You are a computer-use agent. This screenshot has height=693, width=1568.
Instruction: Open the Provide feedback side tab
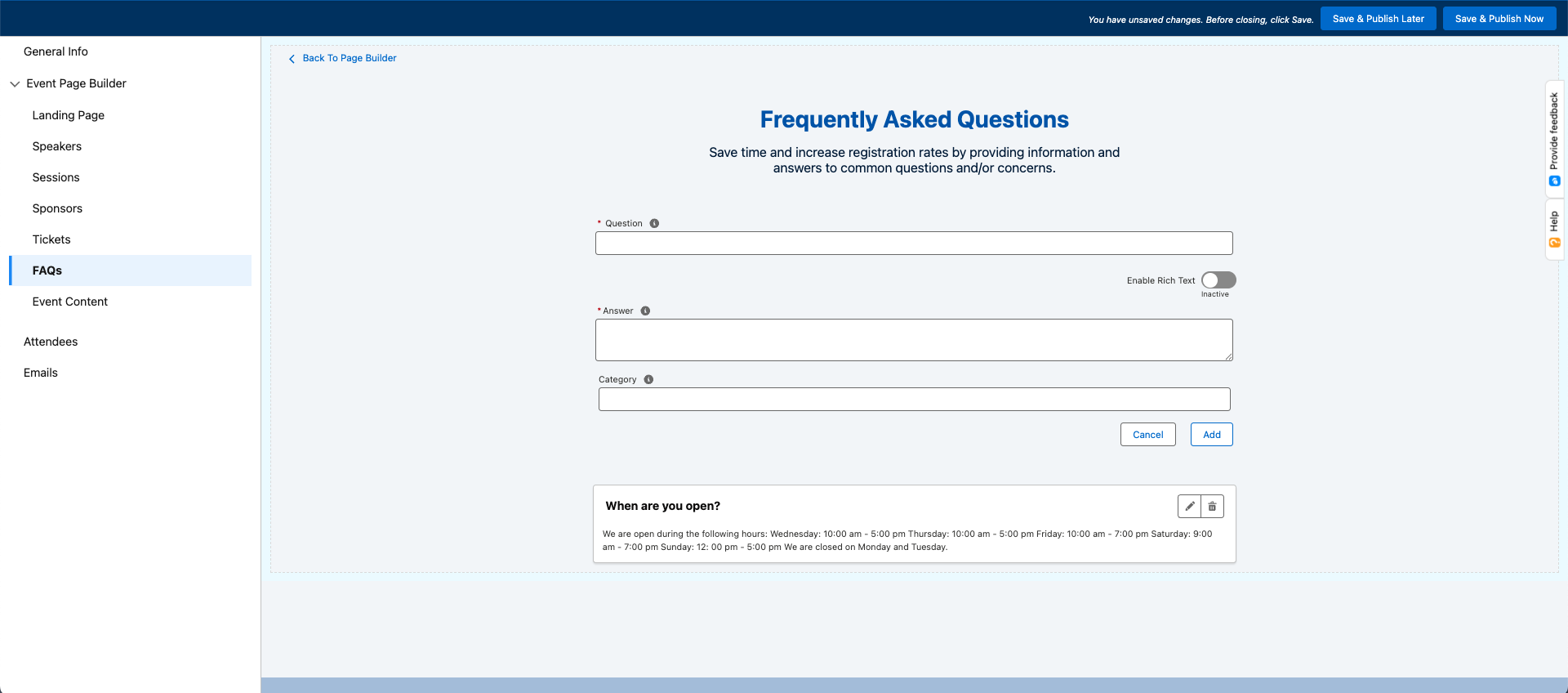(x=1554, y=139)
